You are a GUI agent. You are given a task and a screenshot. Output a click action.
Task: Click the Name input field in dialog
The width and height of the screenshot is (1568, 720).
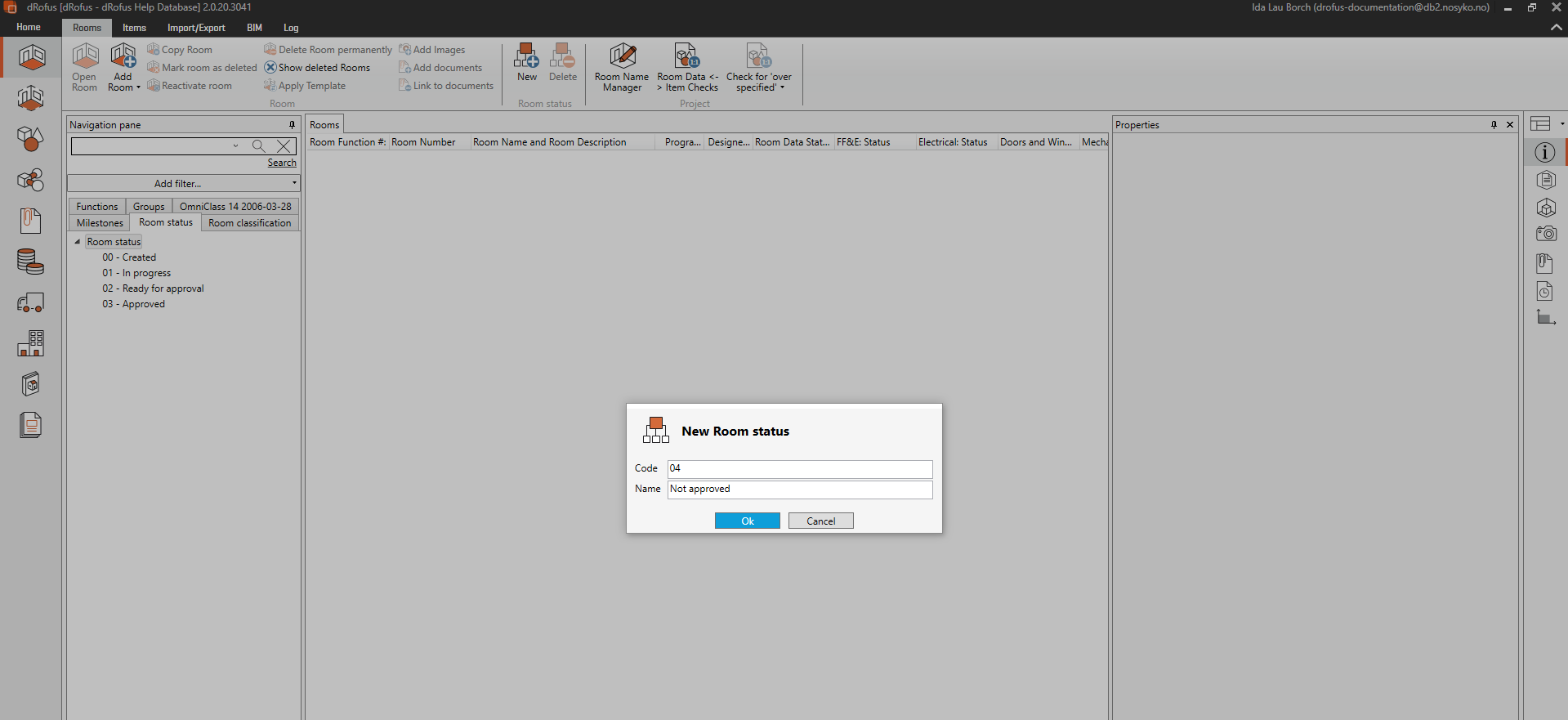click(800, 490)
